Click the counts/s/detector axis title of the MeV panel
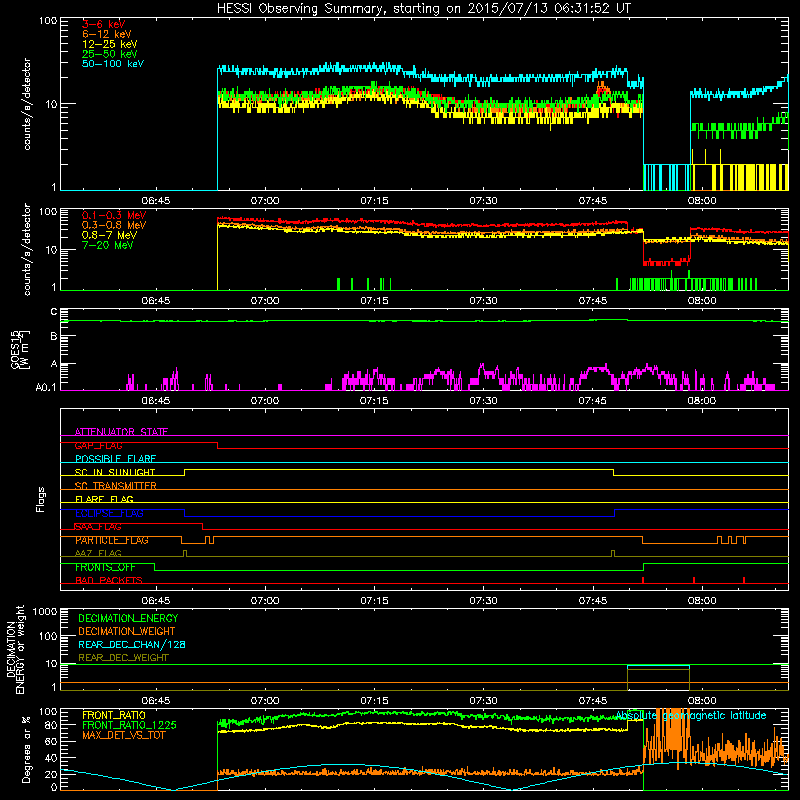The height and width of the screenshot is (800, 800). coord(27,249)
